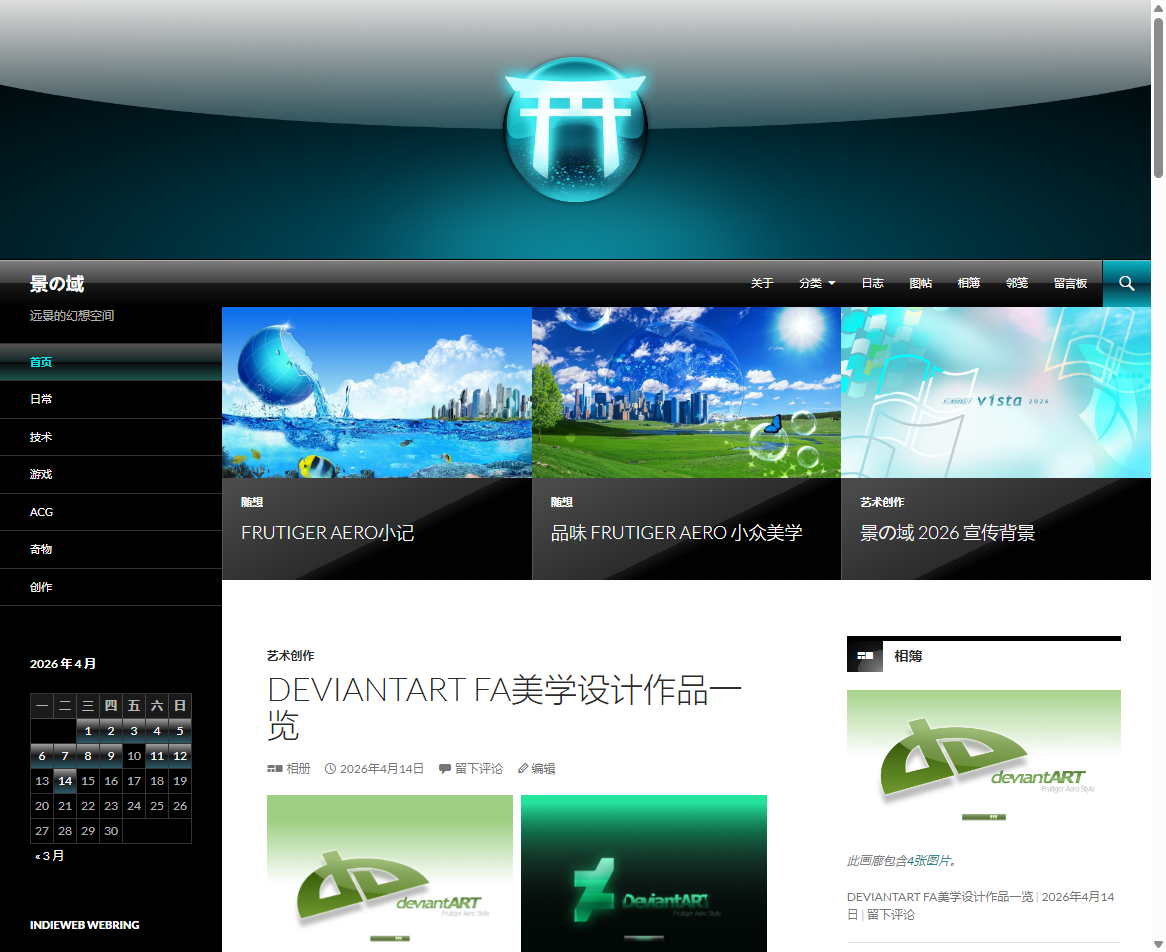Open search with the magnifier icon
1166x952 pixels.
coord(1126,284)
